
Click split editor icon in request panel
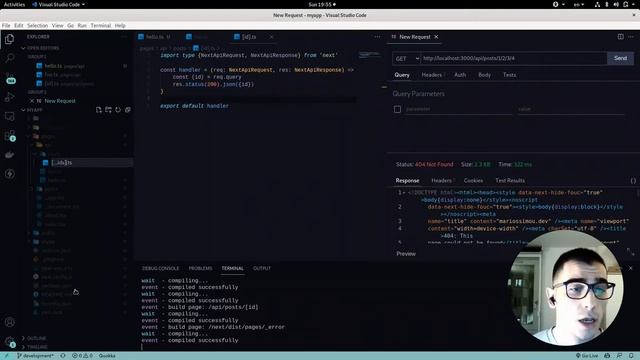[620, 37]
